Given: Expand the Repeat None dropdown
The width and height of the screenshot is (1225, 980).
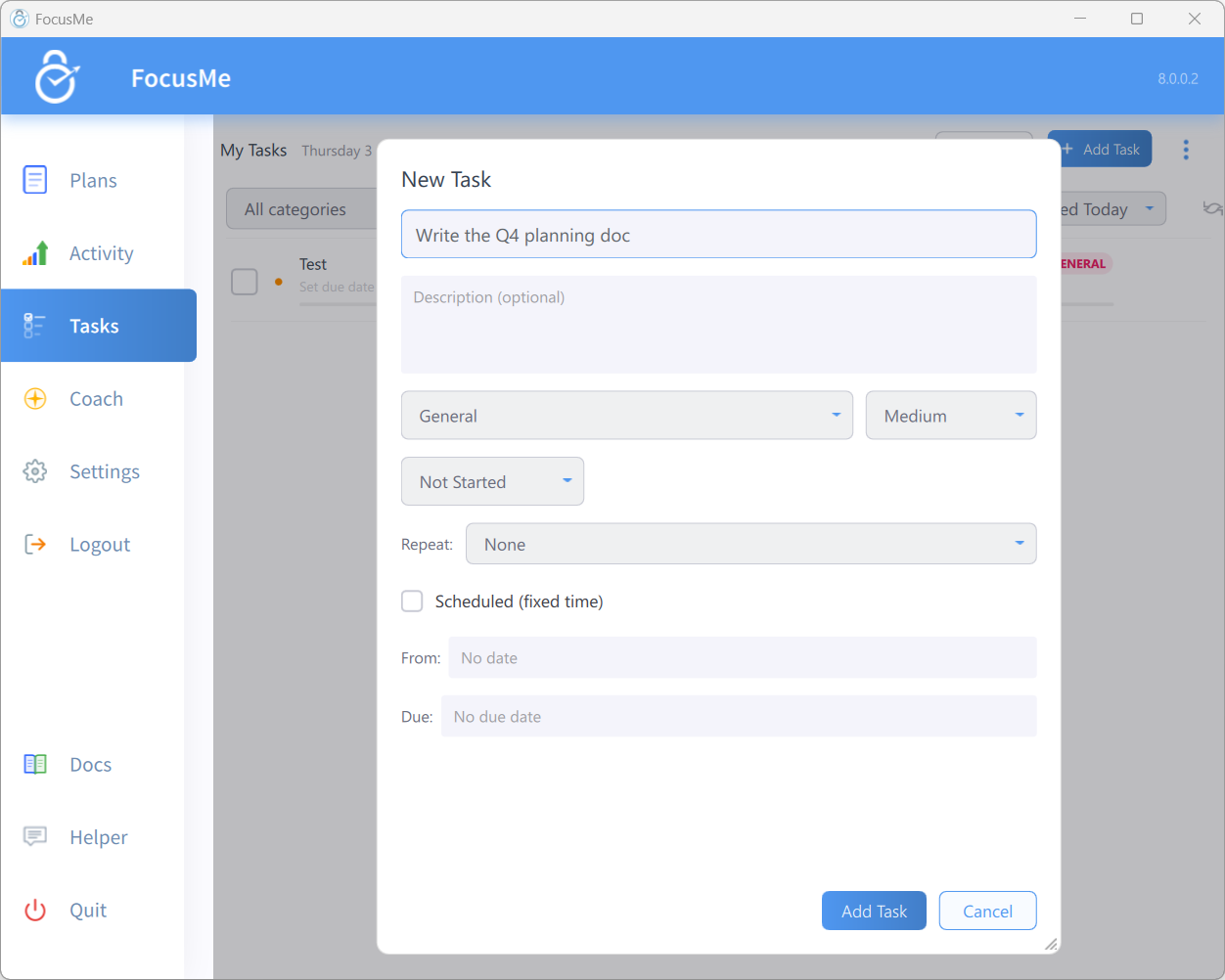Looking at the screenshot, I should tap(751, 544).
